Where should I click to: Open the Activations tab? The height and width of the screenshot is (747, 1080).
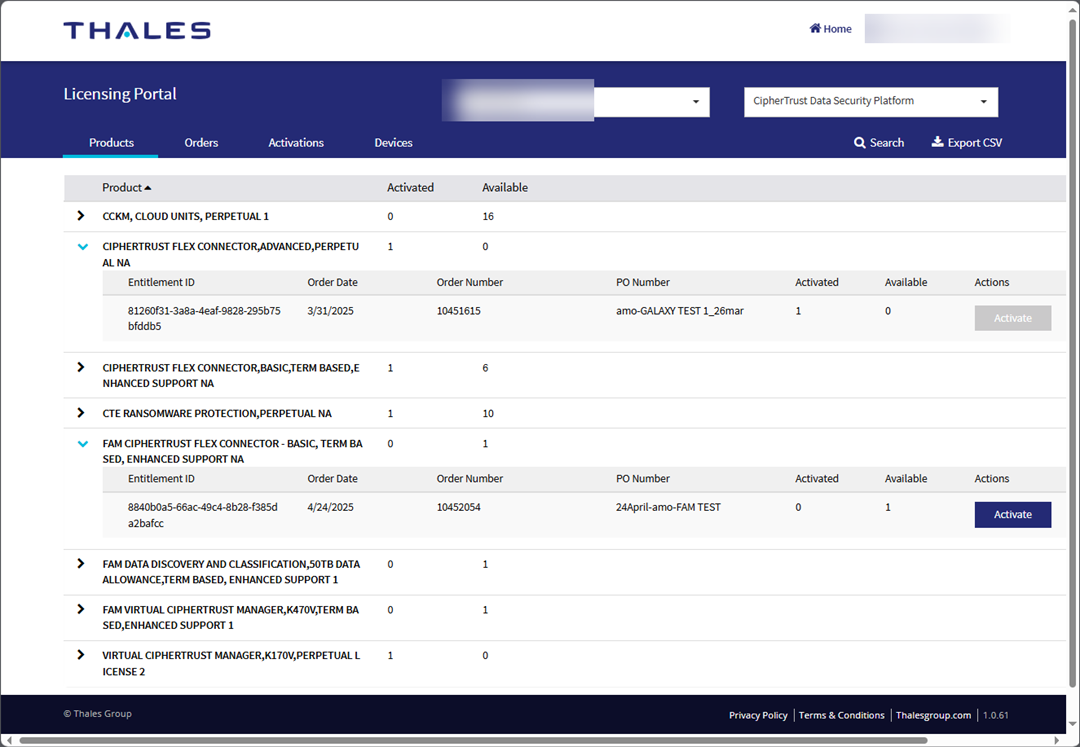[295, 142]
